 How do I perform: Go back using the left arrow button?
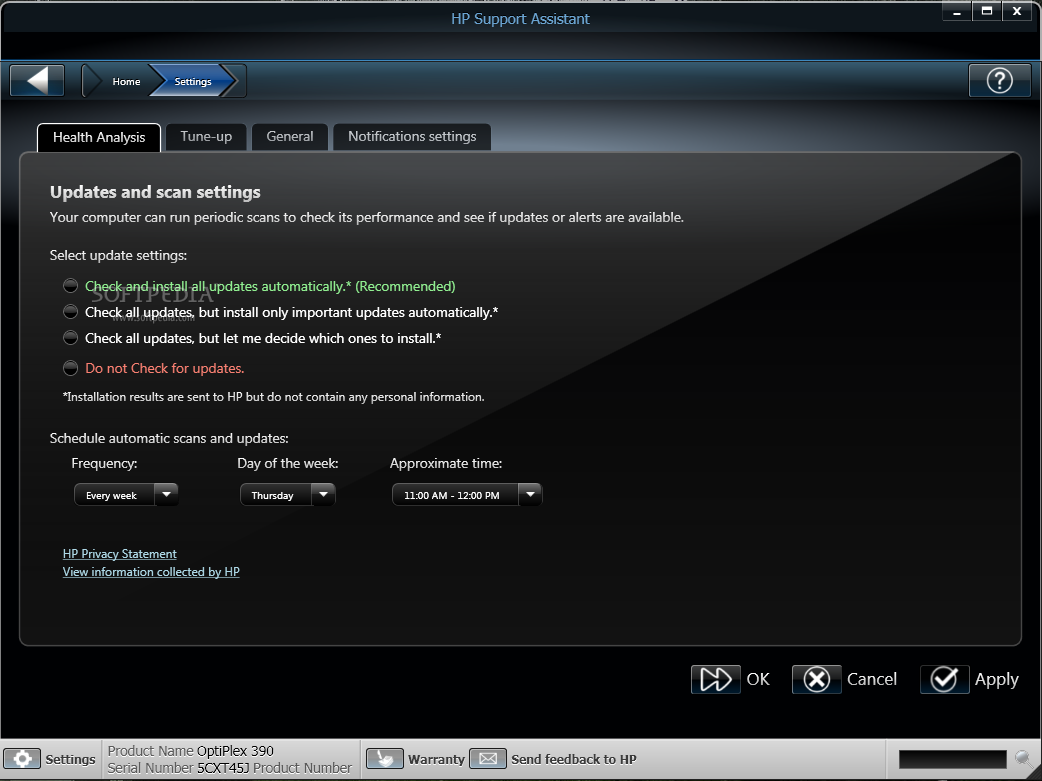(x=37, y=81)
